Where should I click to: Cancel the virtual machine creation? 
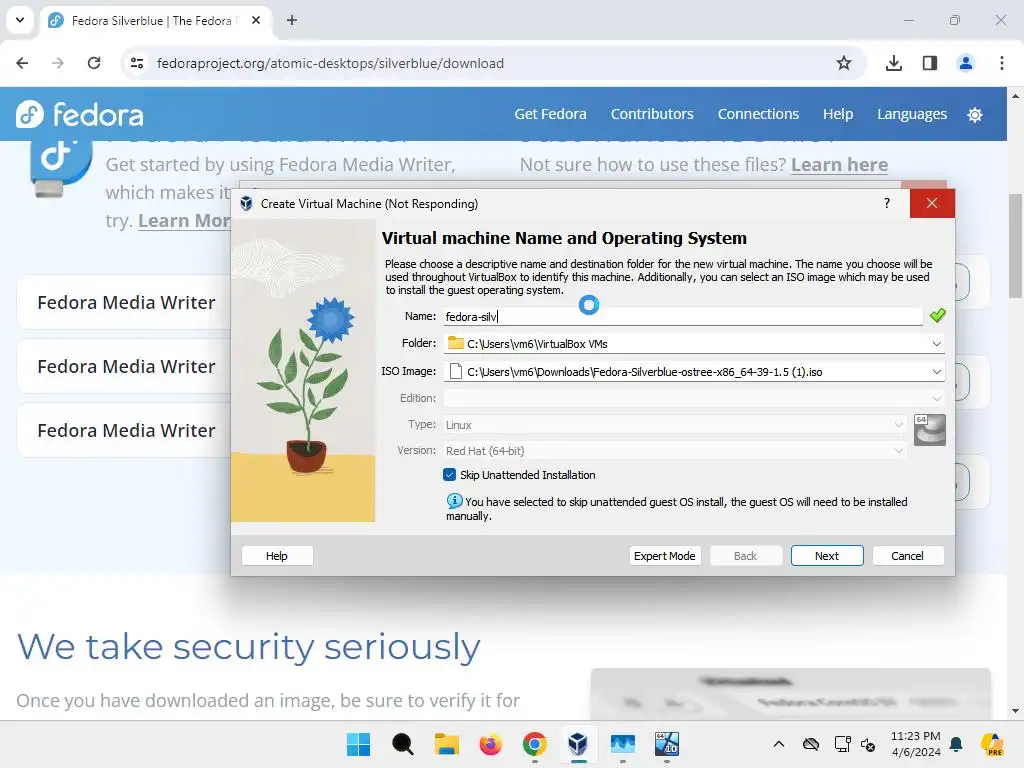(x=908, y=556)
